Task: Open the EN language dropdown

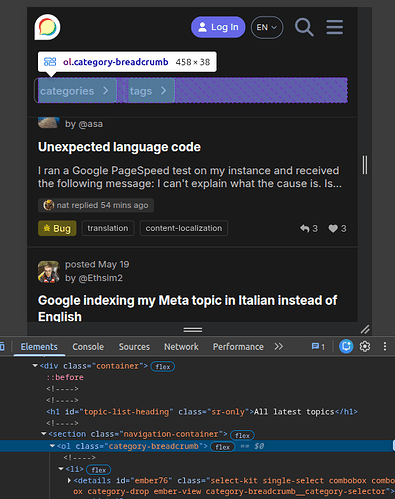Action: (267, 27)
